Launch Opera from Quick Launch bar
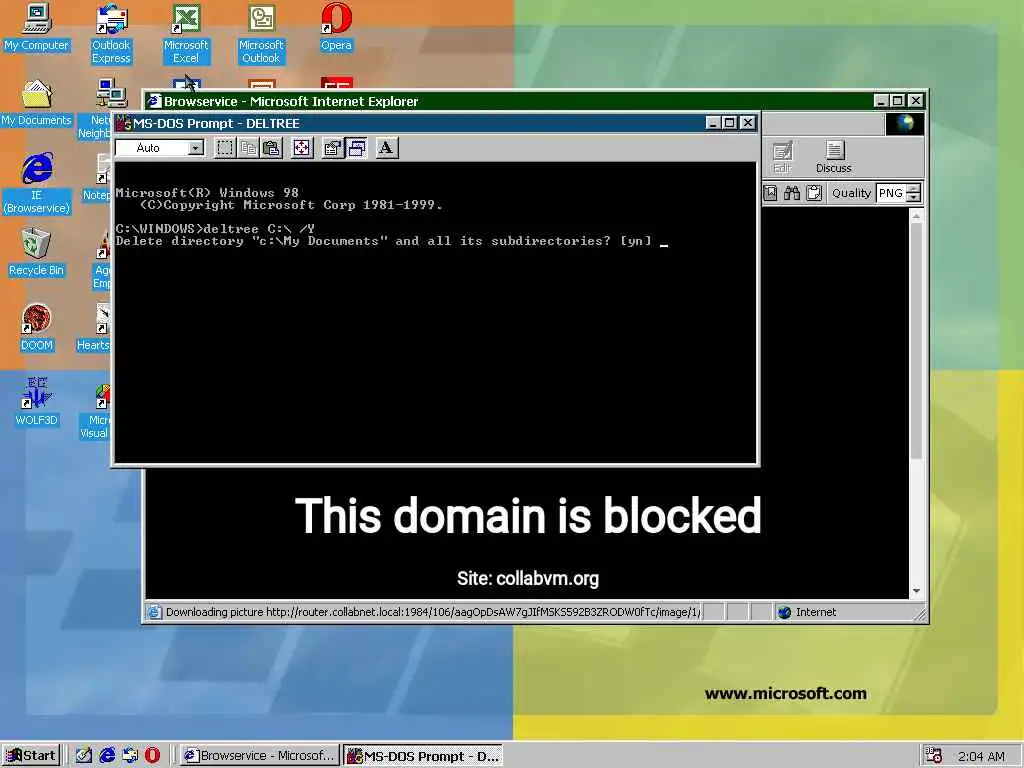This screenshot has height=768, width=1024. pyautogui.click(x=152, y=756)
